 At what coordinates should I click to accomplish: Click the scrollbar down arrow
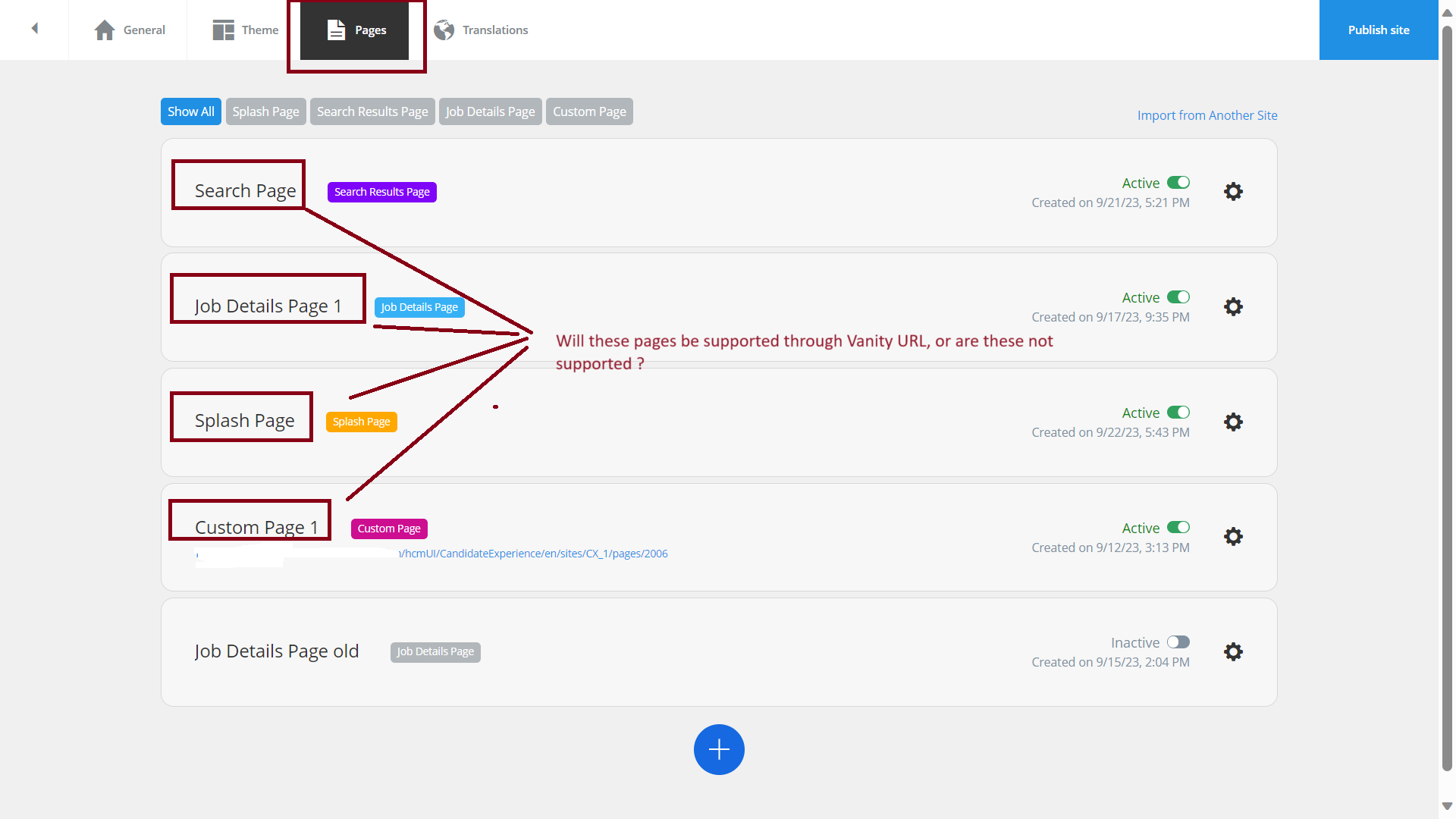pos(1447,807)
